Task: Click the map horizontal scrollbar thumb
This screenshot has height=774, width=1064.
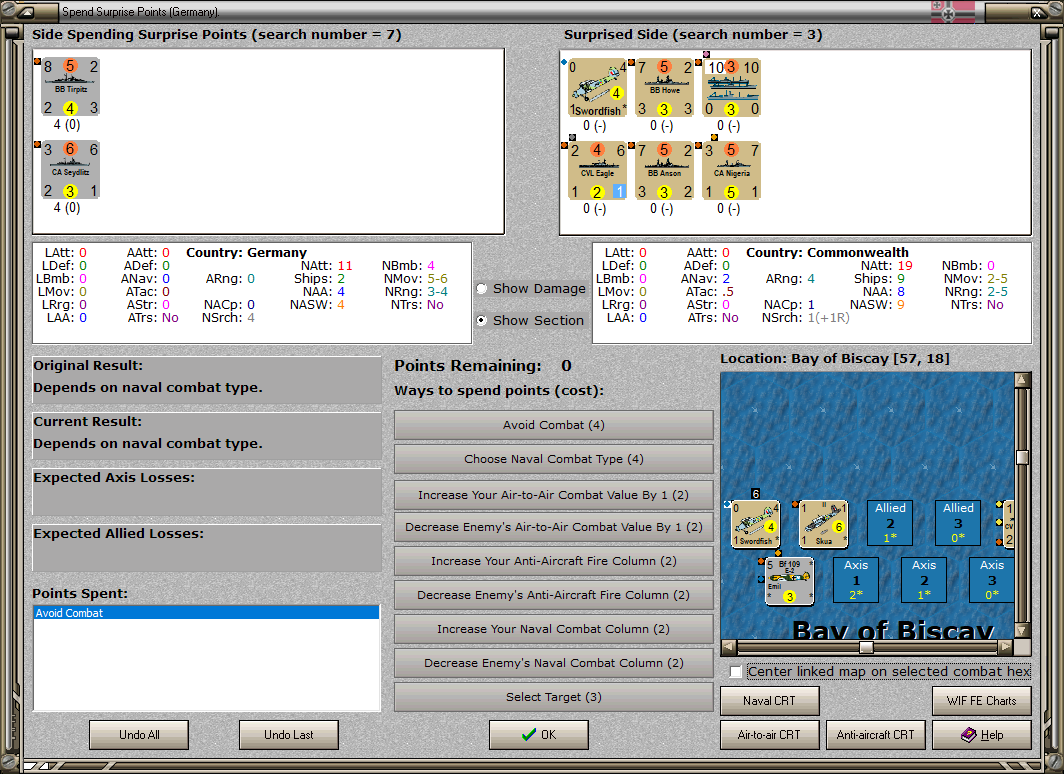Action: 867,647
